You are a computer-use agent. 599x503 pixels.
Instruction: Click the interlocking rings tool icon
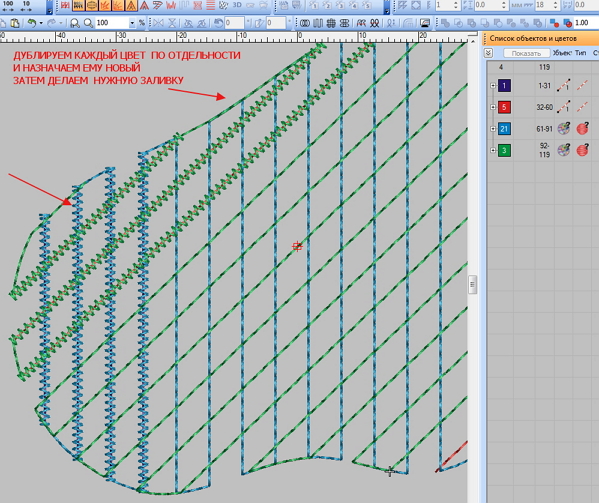304,23
